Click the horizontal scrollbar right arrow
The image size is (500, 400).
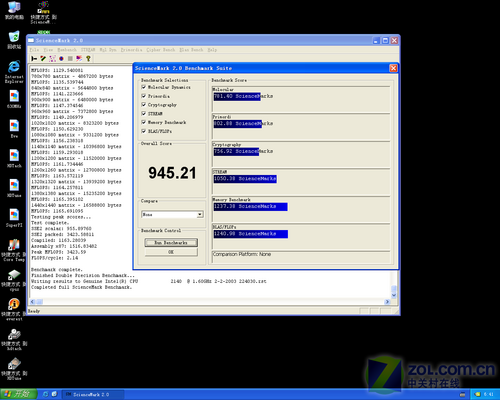pos(387,302)
